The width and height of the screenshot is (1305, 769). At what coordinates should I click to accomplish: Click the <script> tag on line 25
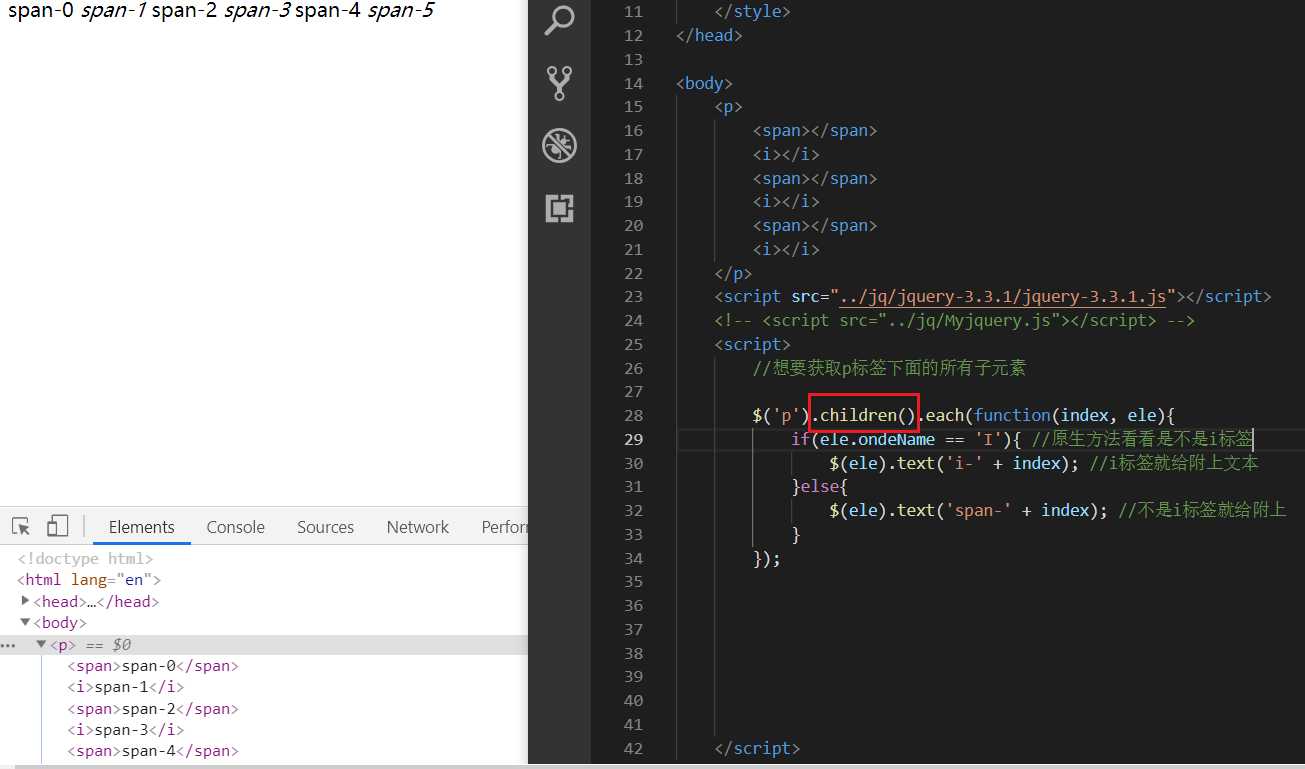coord(752,344)
